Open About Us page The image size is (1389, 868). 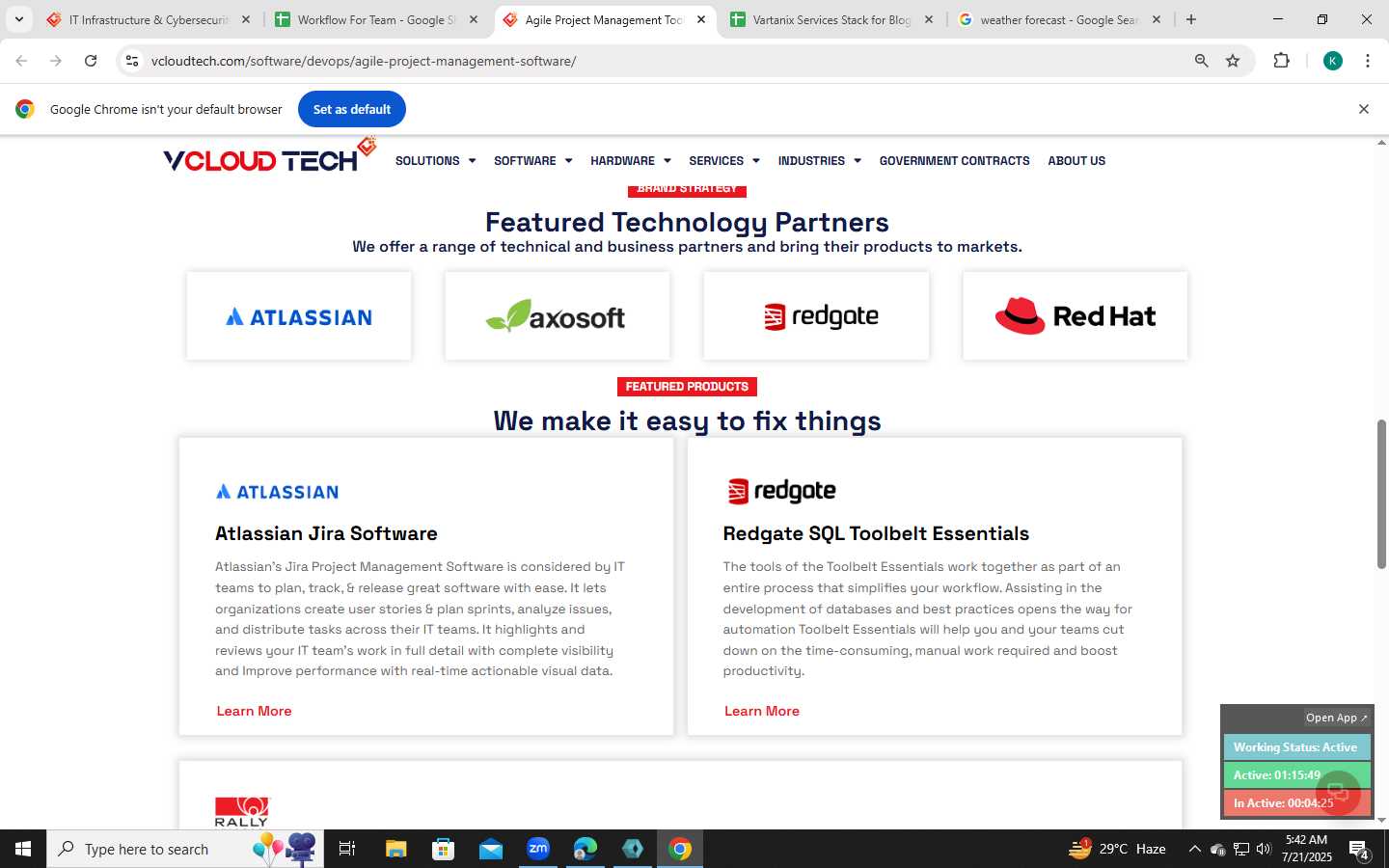point(1076,161)
